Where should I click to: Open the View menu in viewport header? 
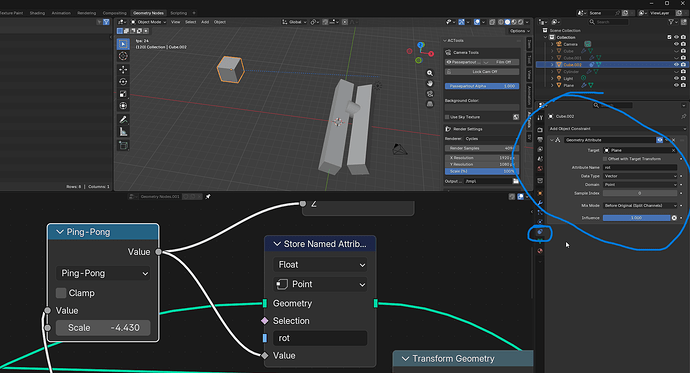click(176, 22)
